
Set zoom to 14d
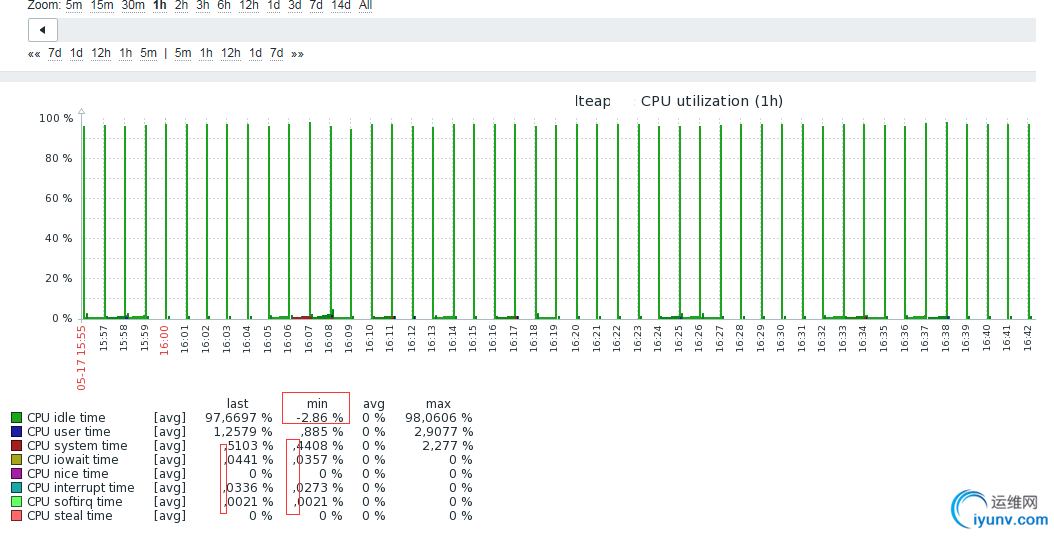click(341, 5)
